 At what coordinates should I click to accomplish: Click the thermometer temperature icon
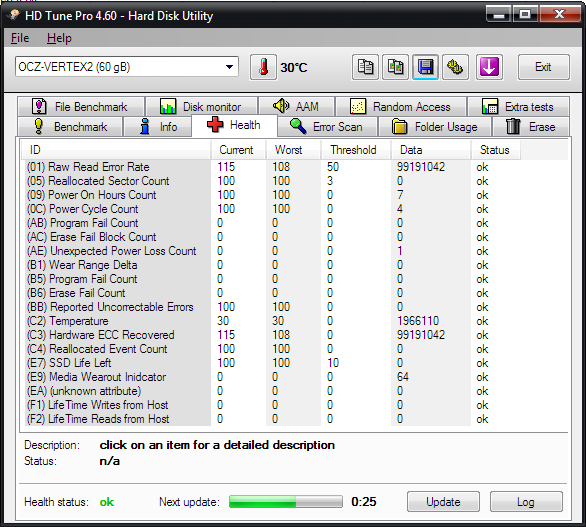click(263, 67)
